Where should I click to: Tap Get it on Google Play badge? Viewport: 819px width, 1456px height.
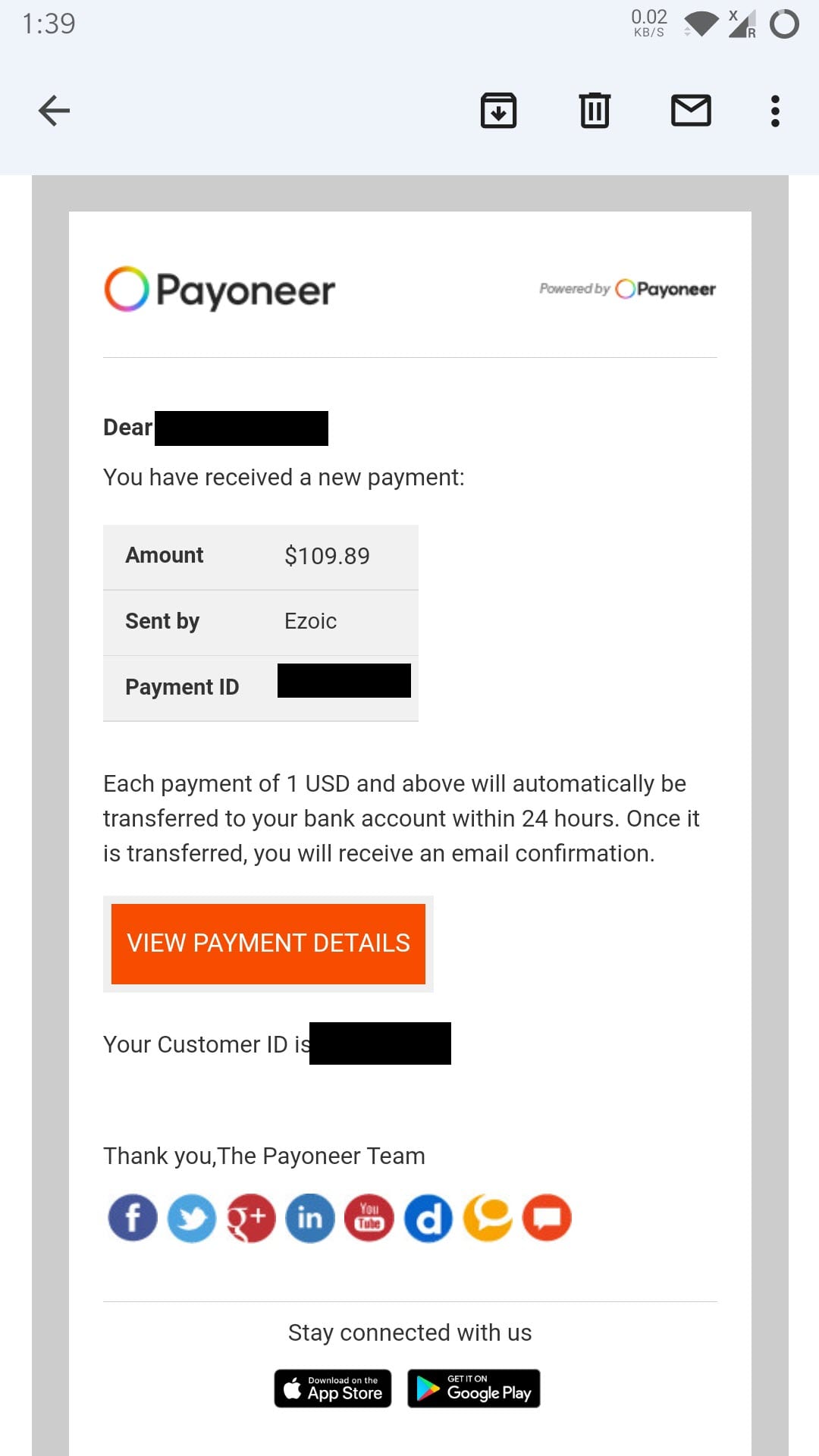tap(474, 1389)
